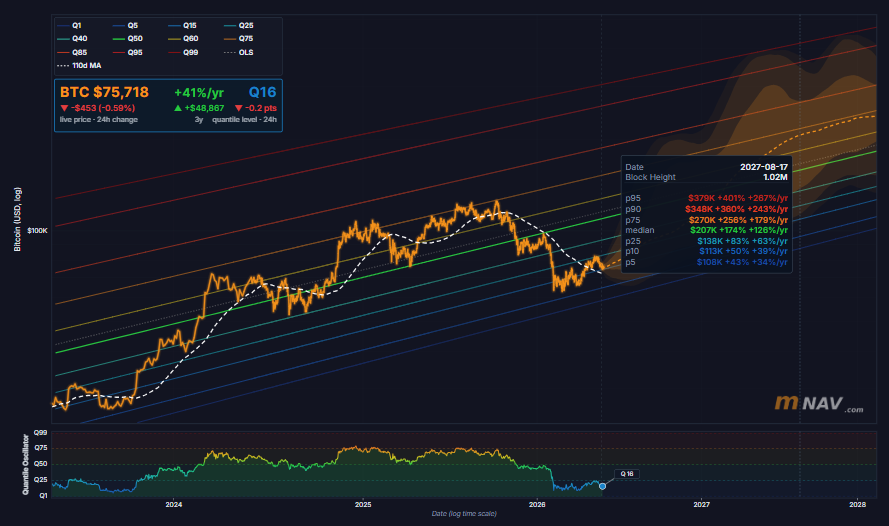Click the p5 $108K projection row
This screenshot has height=526, width=889.
point(706,262)
